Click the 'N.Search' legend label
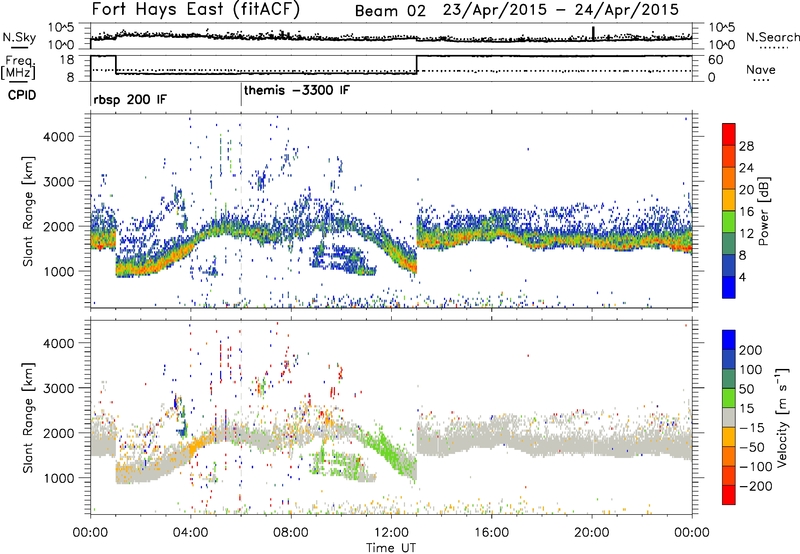The image size is (800, 554). click(x=773, y=37)
